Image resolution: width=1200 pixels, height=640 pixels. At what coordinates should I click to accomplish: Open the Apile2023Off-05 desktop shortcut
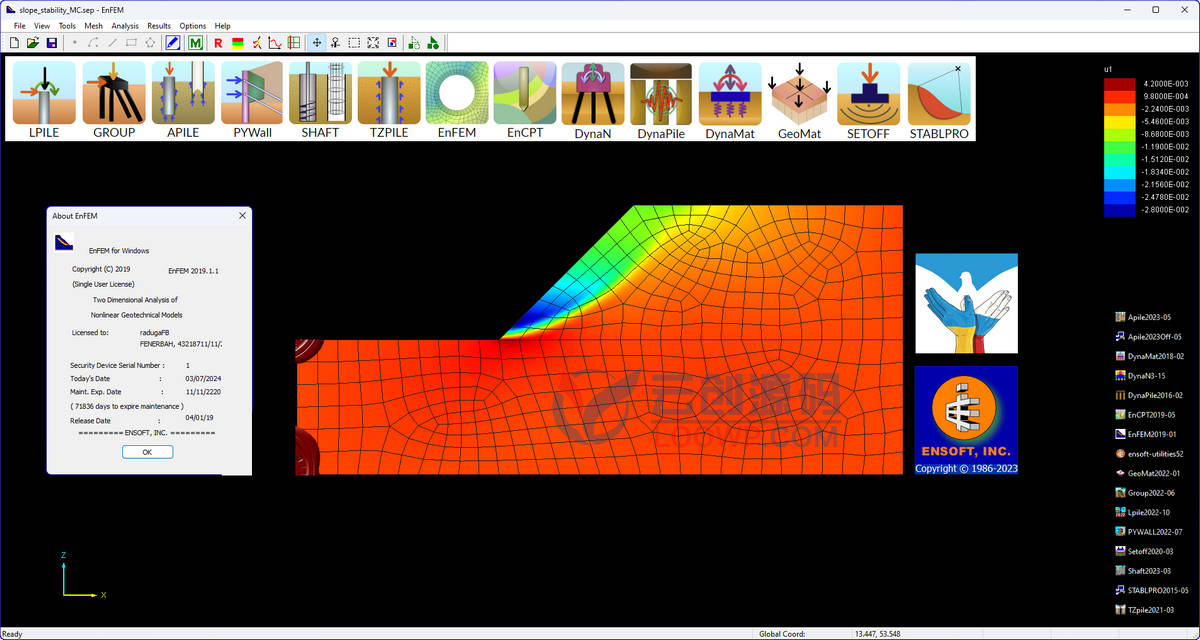(1149, 337)
